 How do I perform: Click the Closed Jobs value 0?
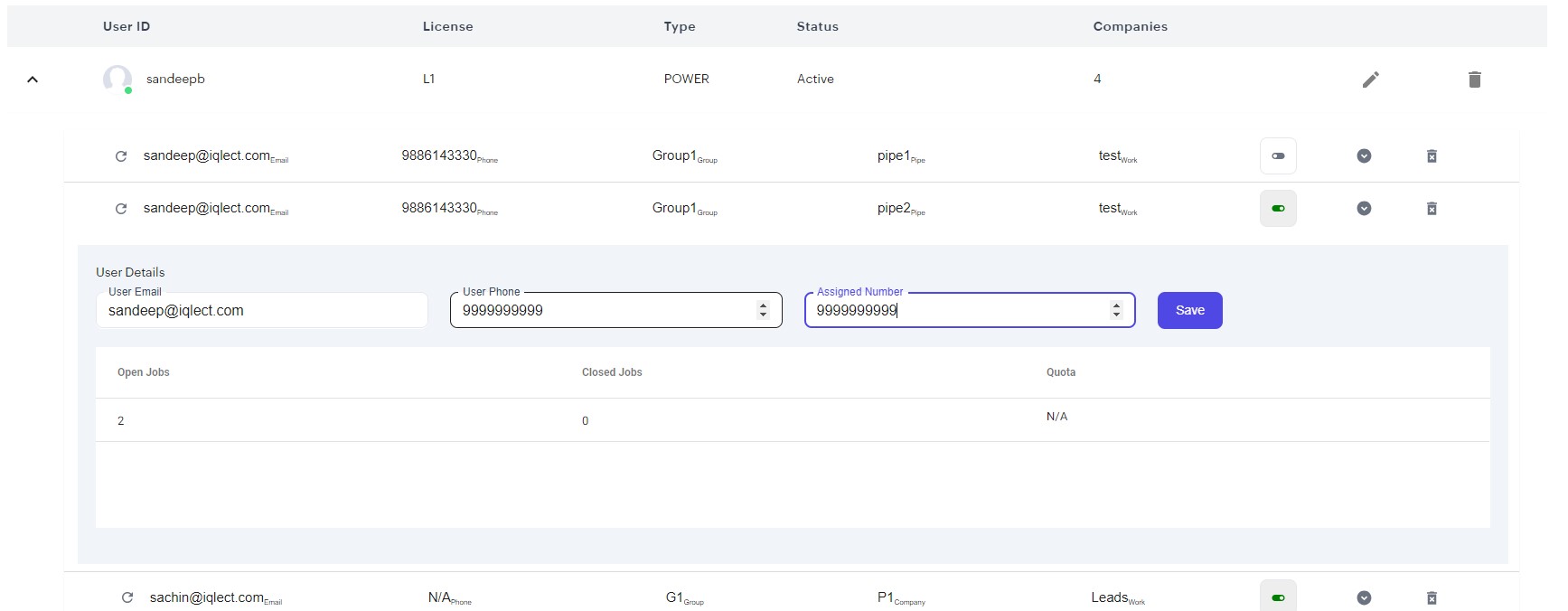586,421
